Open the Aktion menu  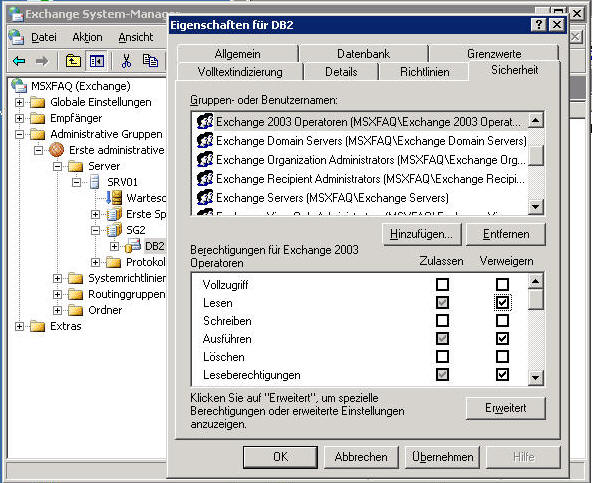87,37
